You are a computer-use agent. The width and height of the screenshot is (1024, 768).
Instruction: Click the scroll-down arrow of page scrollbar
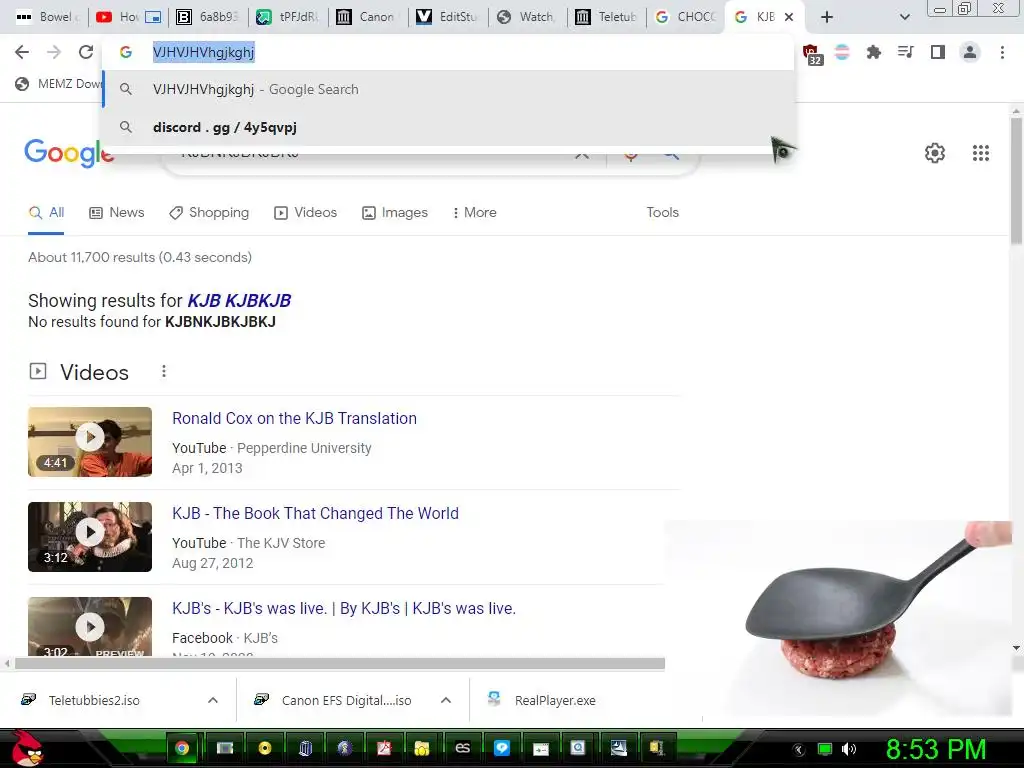tap(1016, 648)
